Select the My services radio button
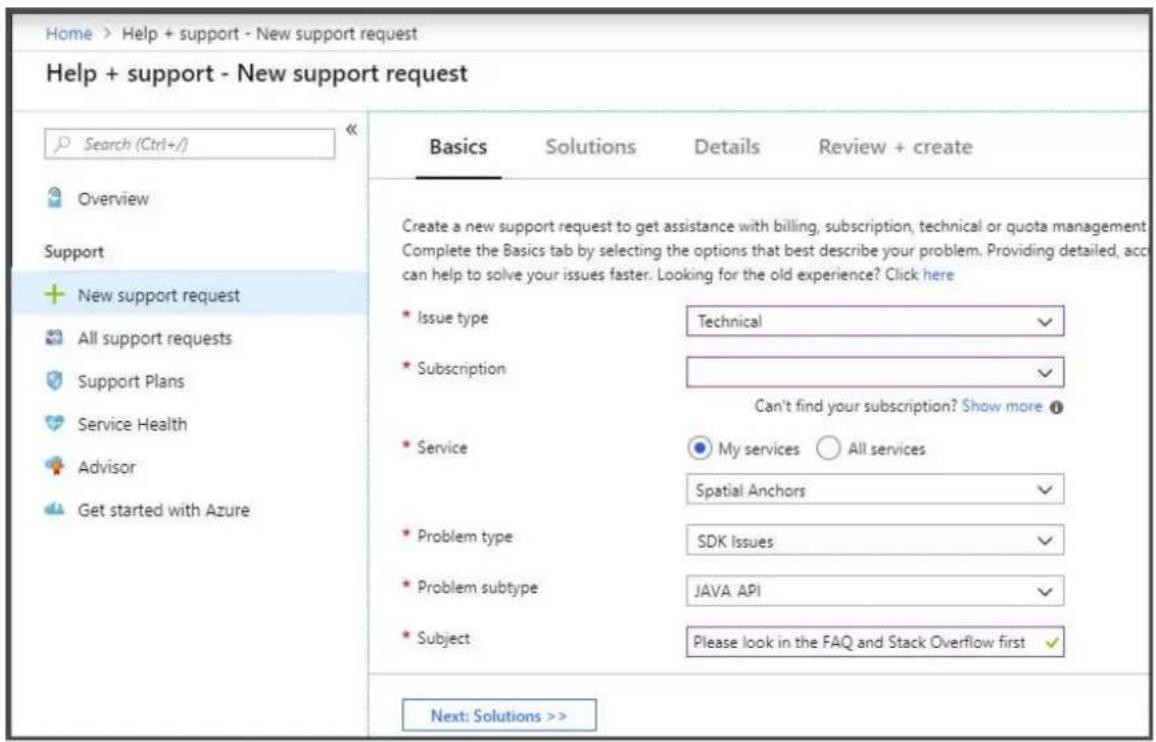1156x742 pixels. [699, 448]
